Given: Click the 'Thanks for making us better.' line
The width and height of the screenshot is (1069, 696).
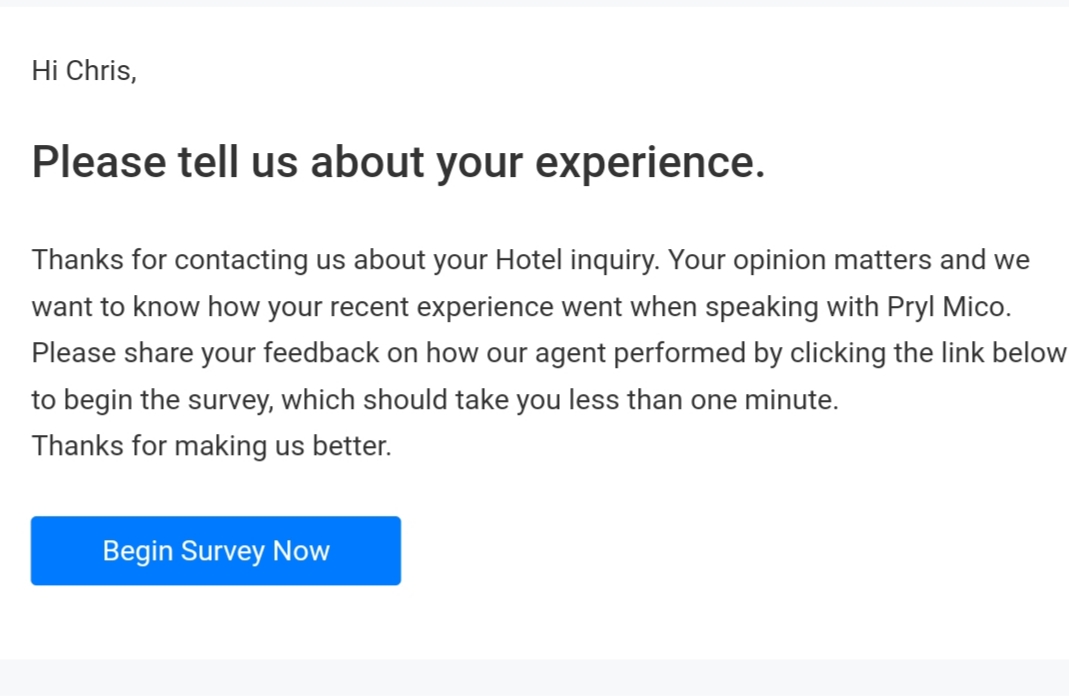Looking at the screenshot, I should point(211,446).
